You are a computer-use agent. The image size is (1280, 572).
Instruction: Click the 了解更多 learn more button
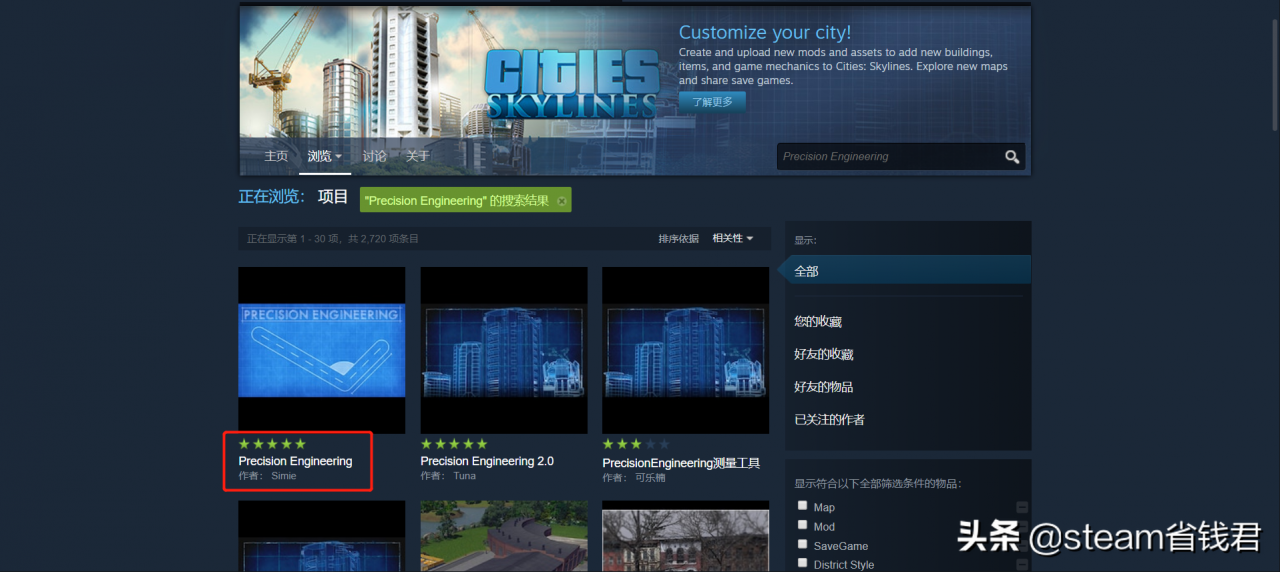point(712,102)
